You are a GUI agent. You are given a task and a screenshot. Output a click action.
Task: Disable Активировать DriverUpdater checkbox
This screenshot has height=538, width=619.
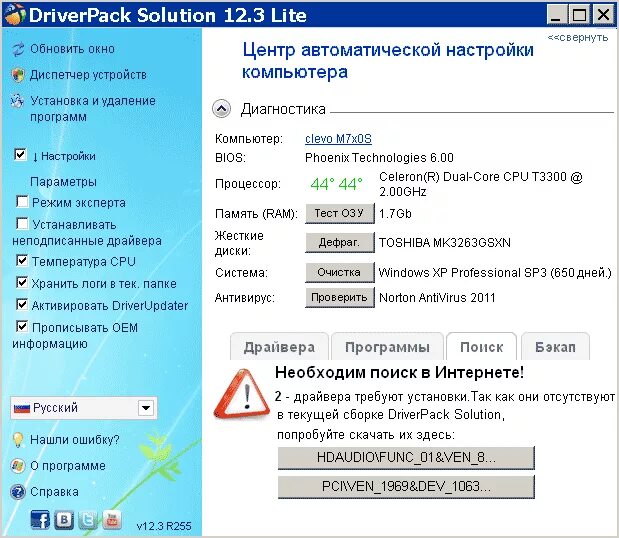[x=22, y=305]
